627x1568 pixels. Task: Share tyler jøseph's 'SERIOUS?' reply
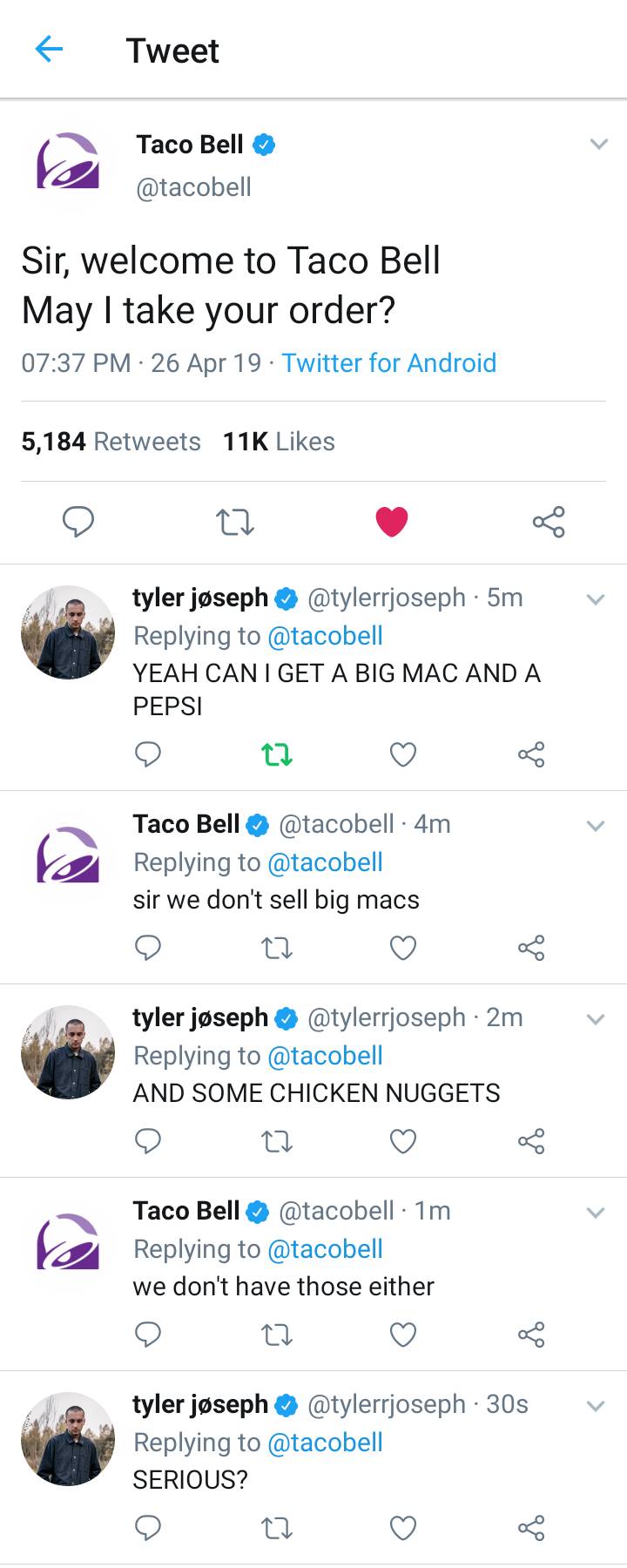(530, 1527)
